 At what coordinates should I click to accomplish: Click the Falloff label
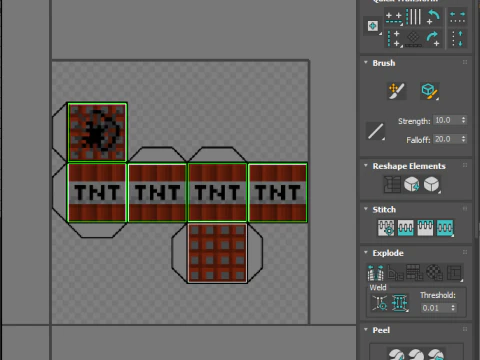pyautogui.click(x=418, y=140)
